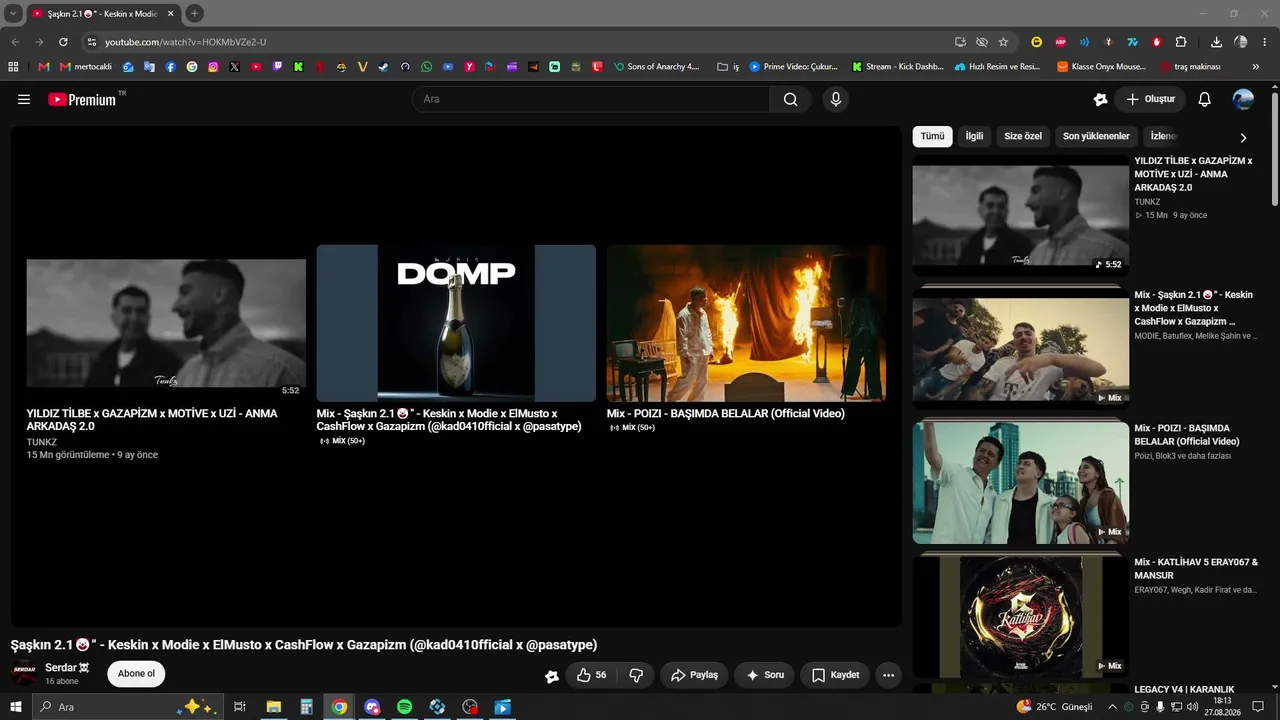Open the iş bookmarks folder

point(728,67)
